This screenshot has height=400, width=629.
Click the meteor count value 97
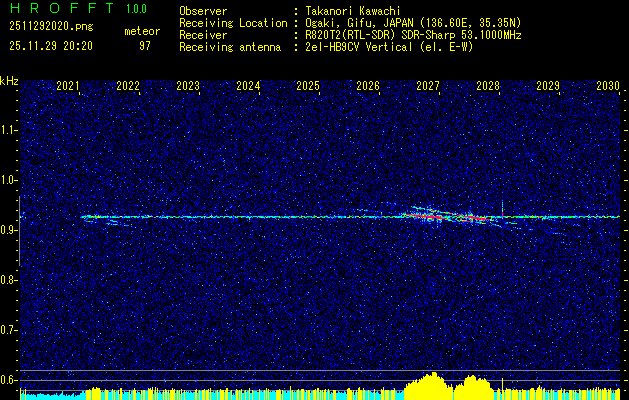145,46
